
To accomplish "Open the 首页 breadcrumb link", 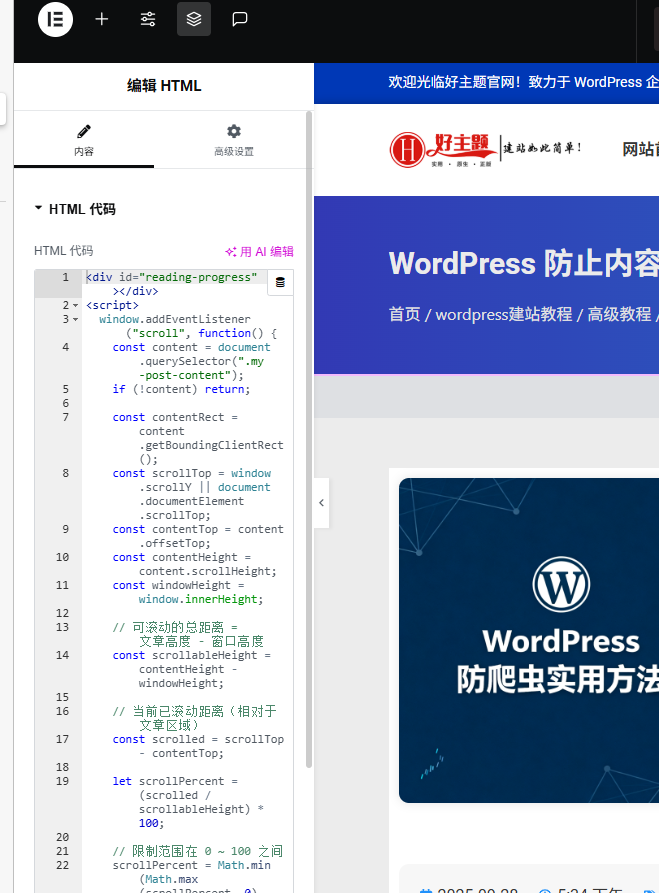I will pos(404,314).
